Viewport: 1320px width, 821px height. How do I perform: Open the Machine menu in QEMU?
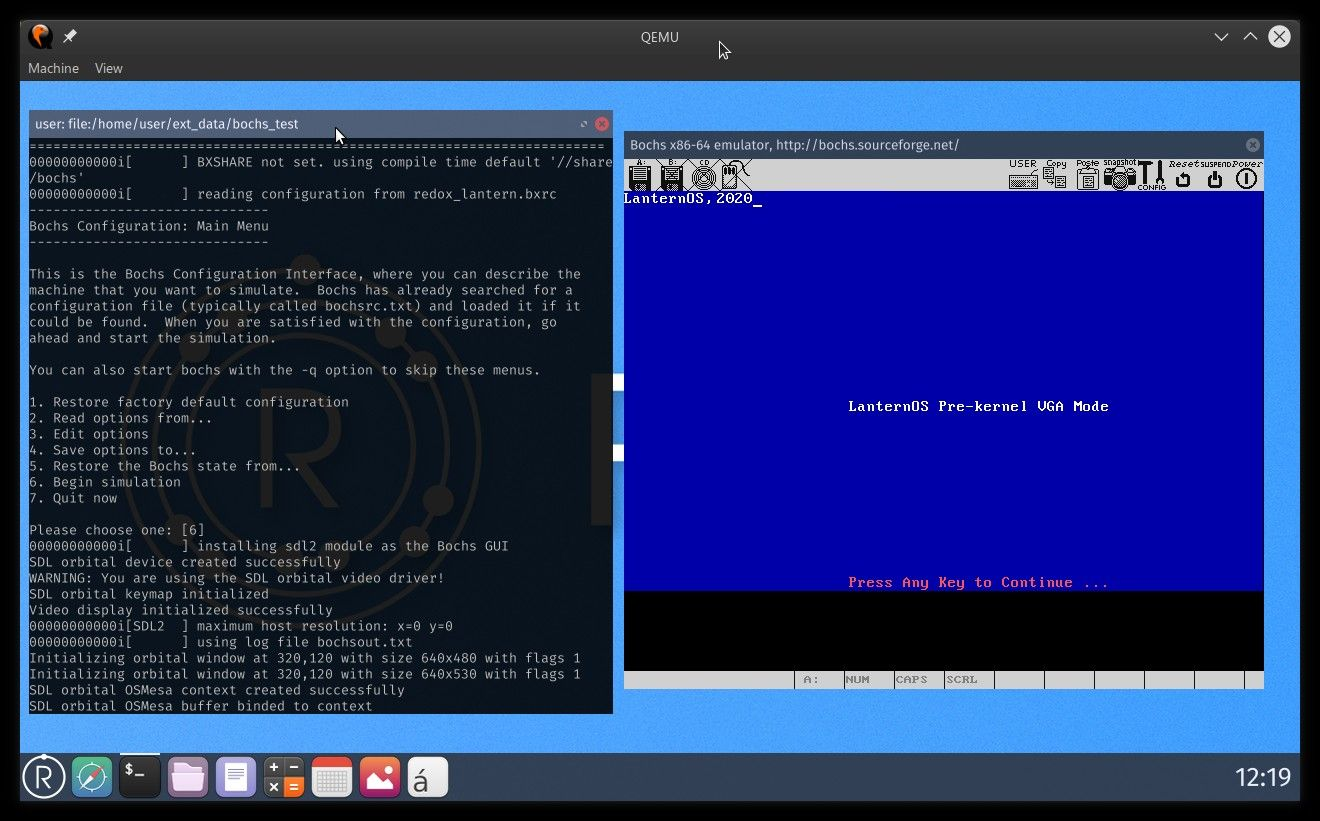click(53, 68)
